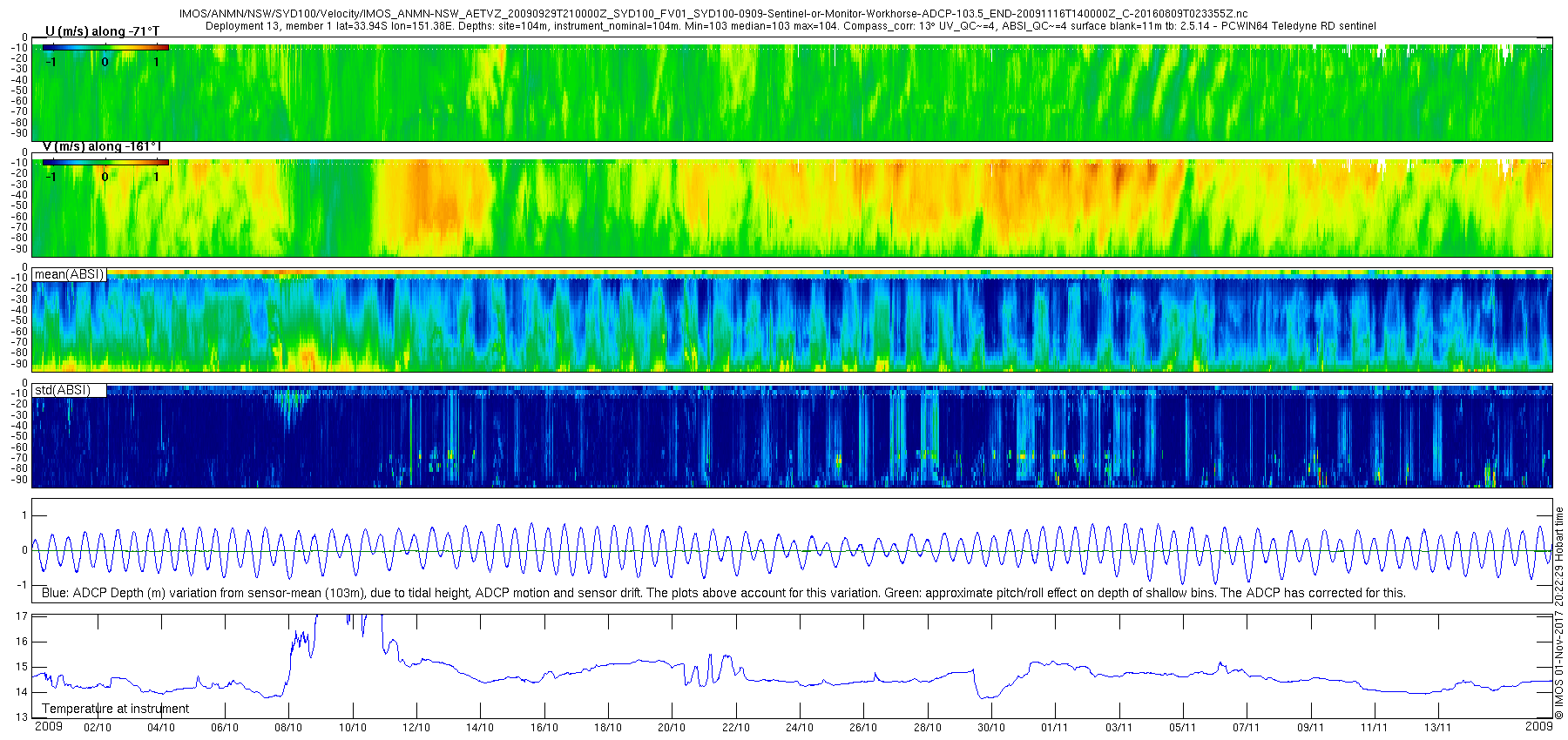This screenshot has width=1568, height=740.
Task: Click the '05/11' date tick label
Action: [1183, 728]
